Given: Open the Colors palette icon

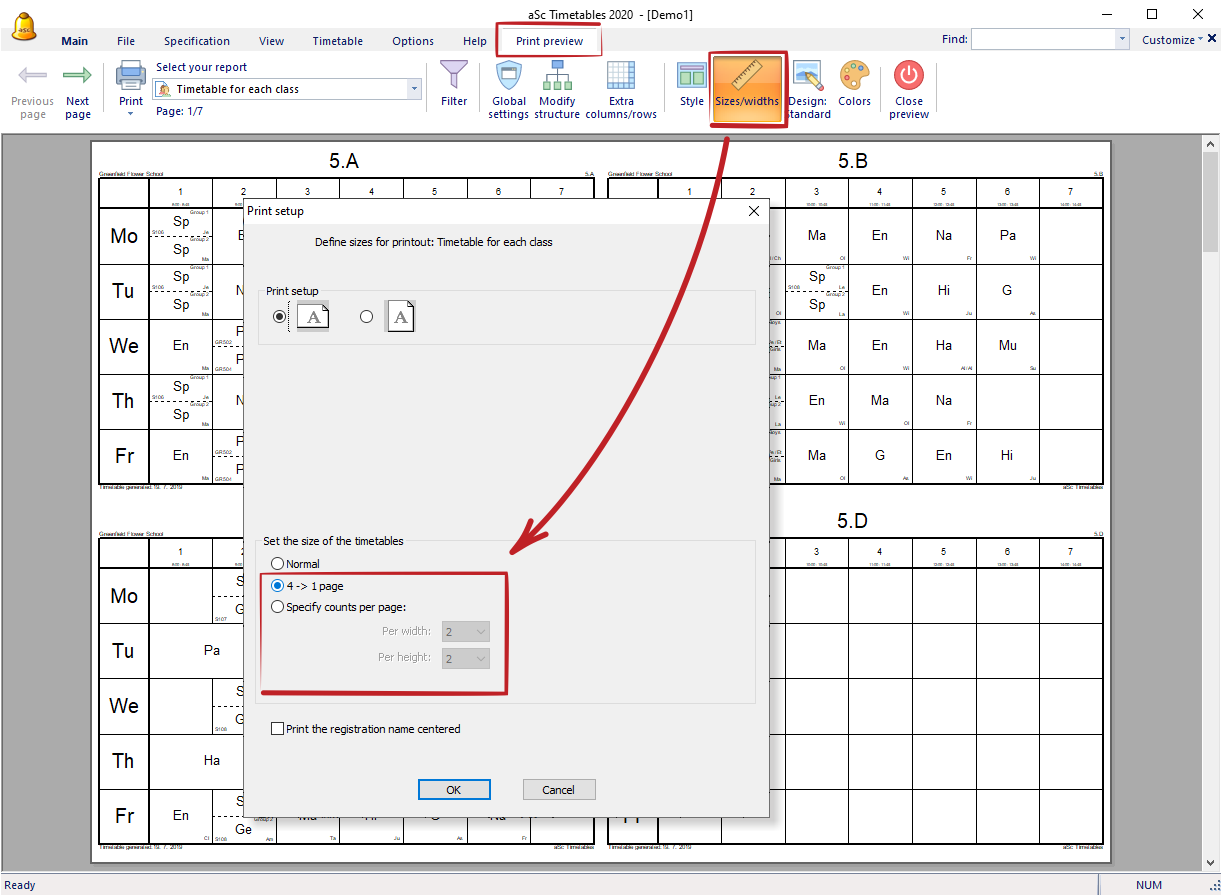Looking at the screenshot, I should click(x=854, y=77).
